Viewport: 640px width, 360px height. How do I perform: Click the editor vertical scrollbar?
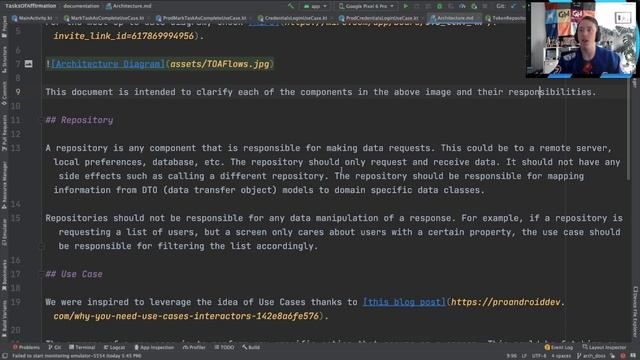629,130
